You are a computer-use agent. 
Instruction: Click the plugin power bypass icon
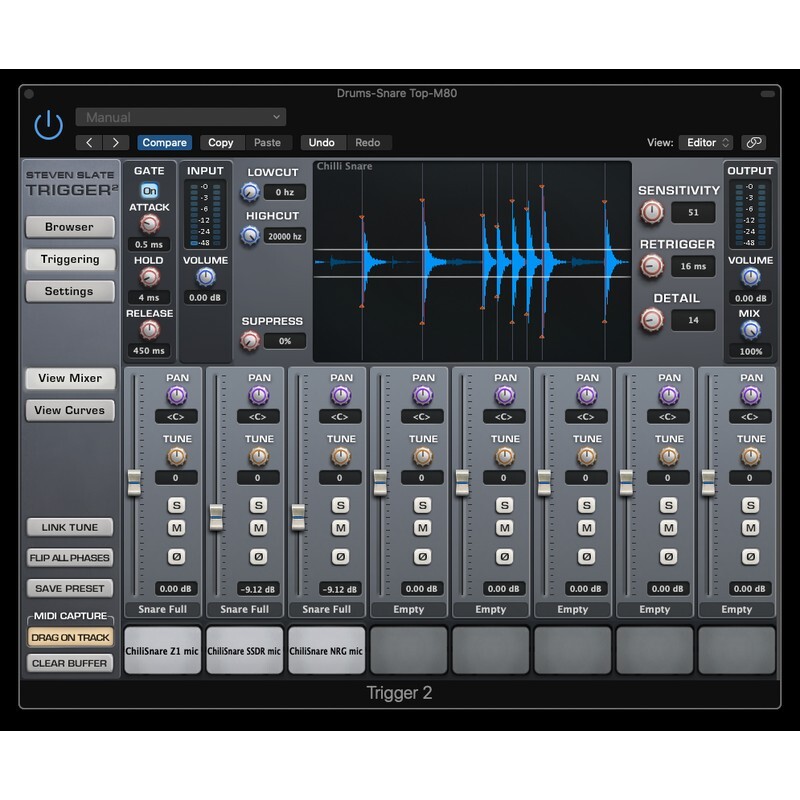click(x=48, y=125)
